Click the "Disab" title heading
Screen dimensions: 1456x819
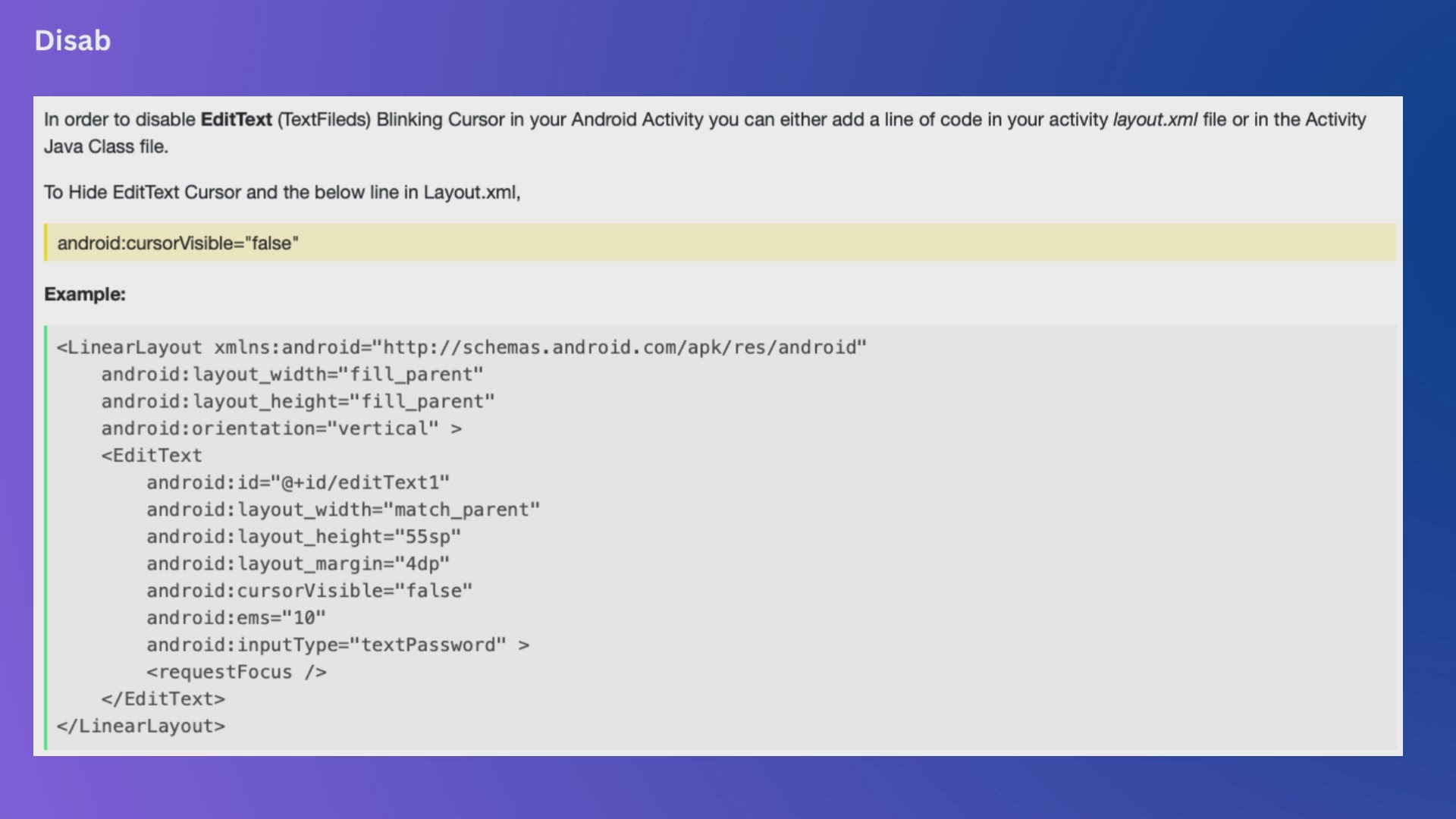click(x=73, y=41)
